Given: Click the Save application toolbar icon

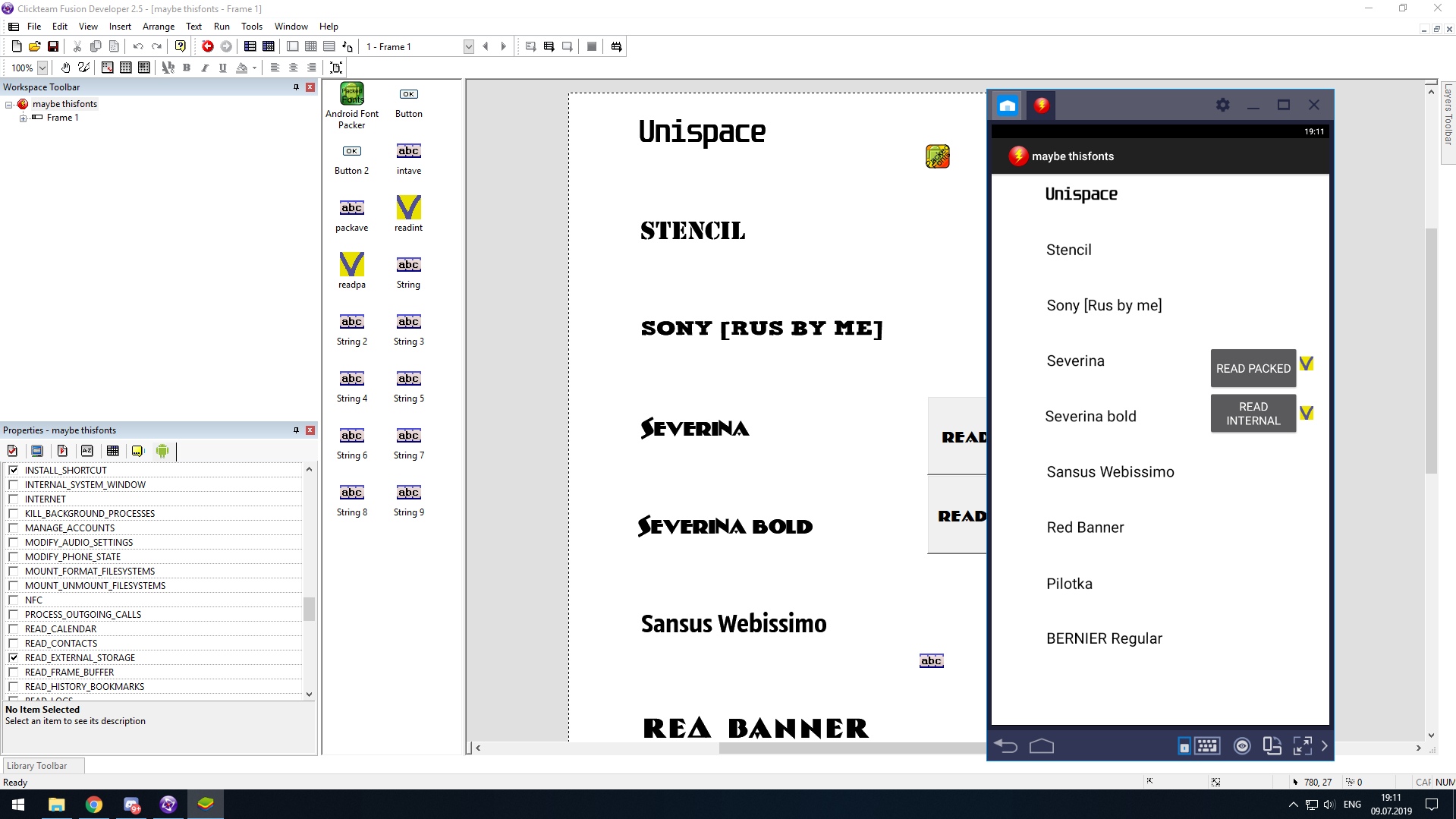Looking at the screenshot, I should 53,46.
